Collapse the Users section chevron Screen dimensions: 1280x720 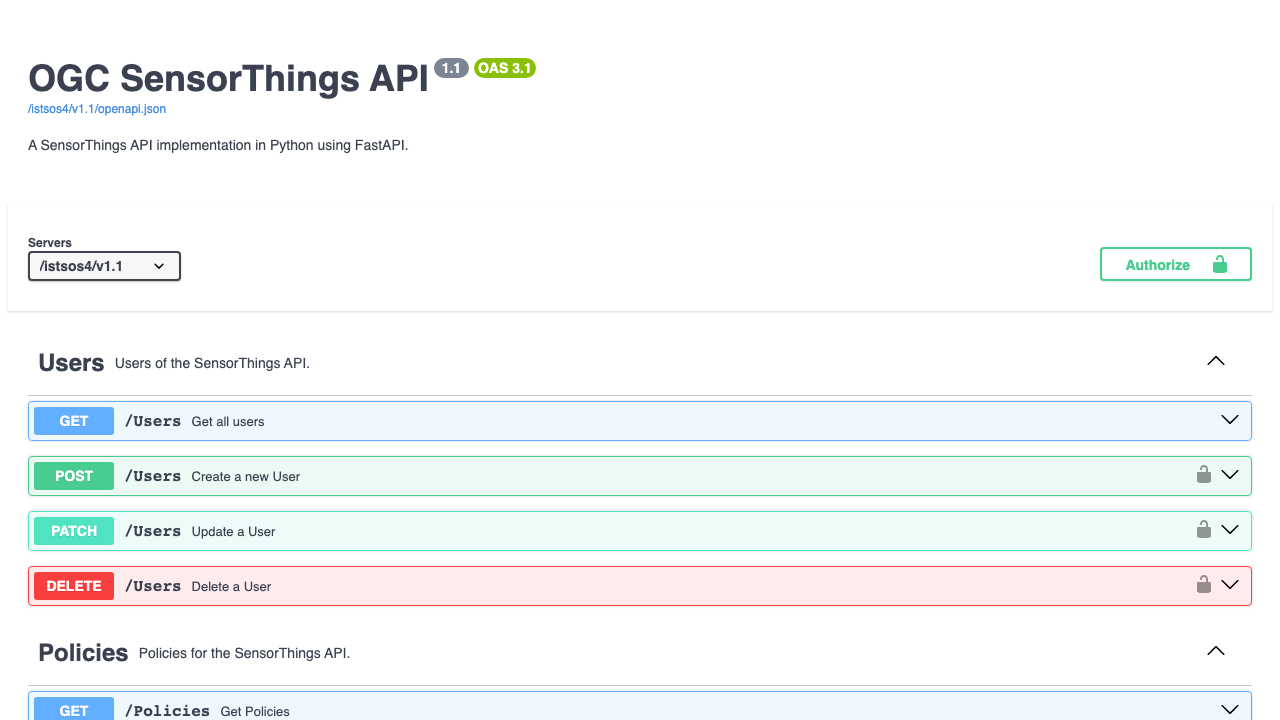click(x=1216, y=361)
